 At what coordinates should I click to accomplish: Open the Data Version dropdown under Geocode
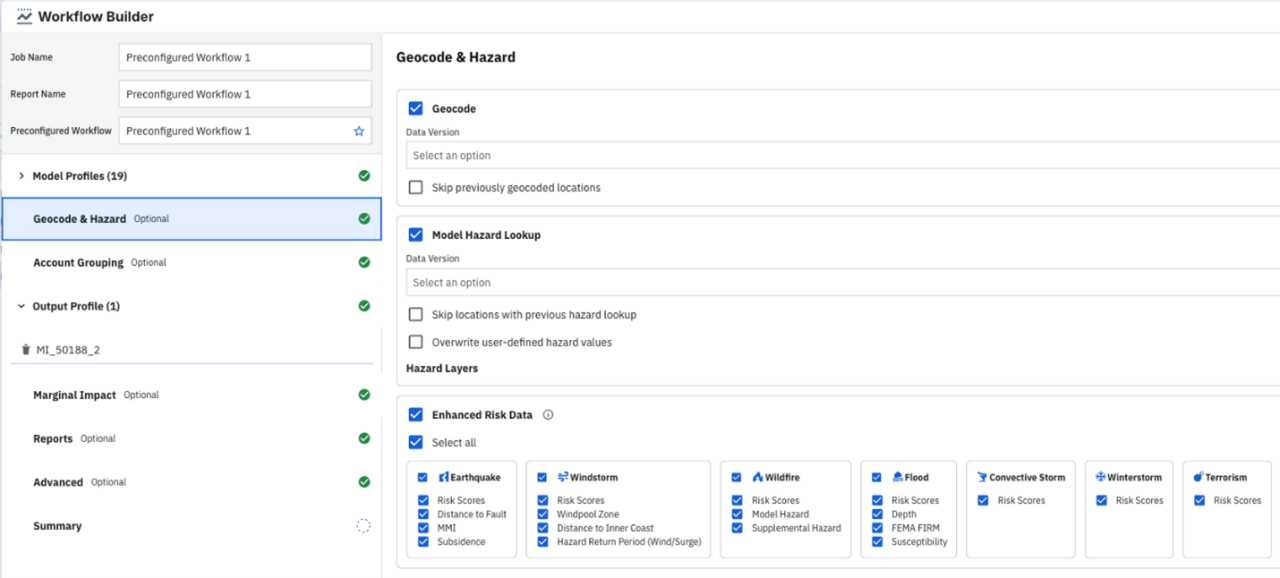(700, 155)
